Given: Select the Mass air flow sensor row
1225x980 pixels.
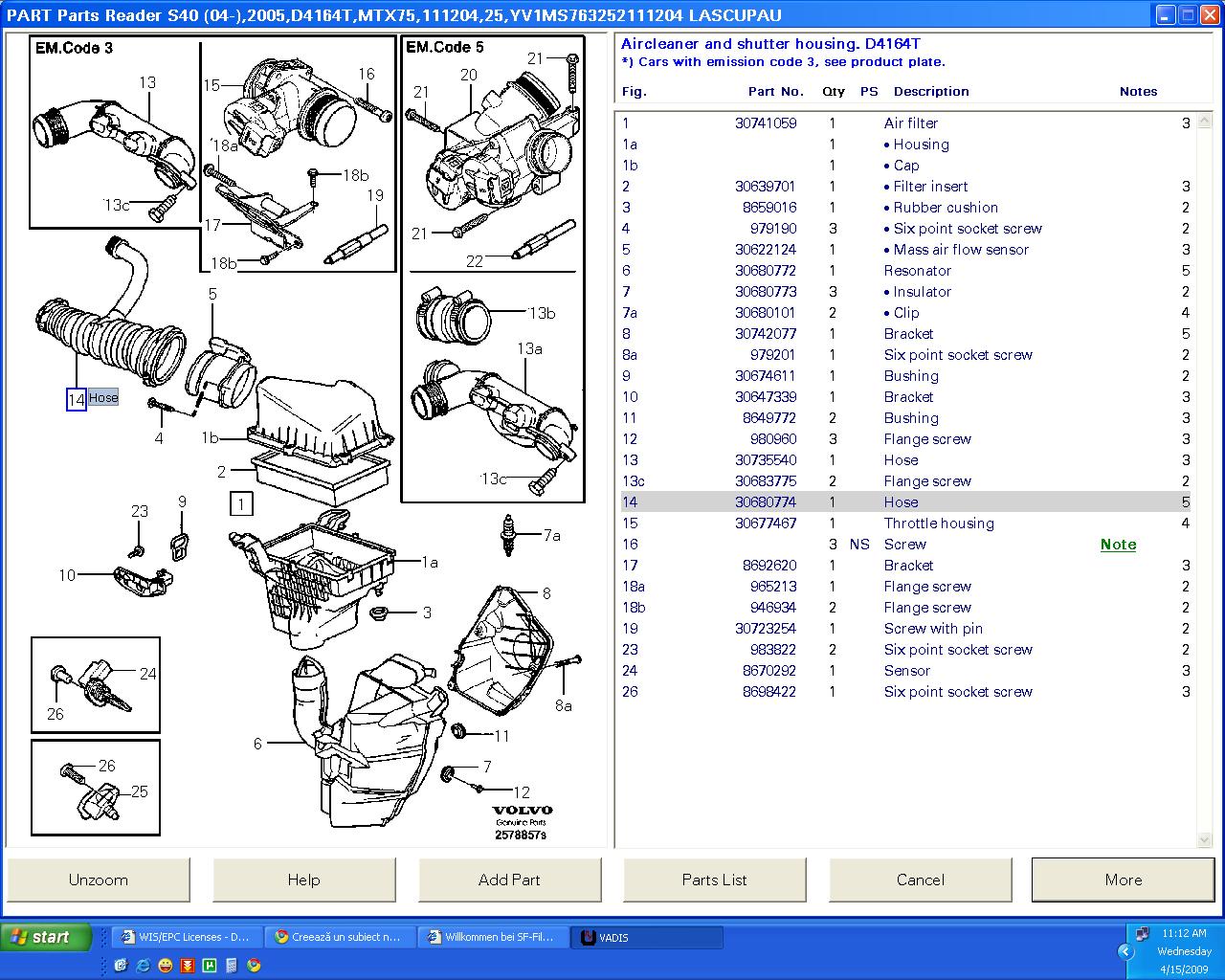Looking at the screenshot, I should [x=905, y=250].
